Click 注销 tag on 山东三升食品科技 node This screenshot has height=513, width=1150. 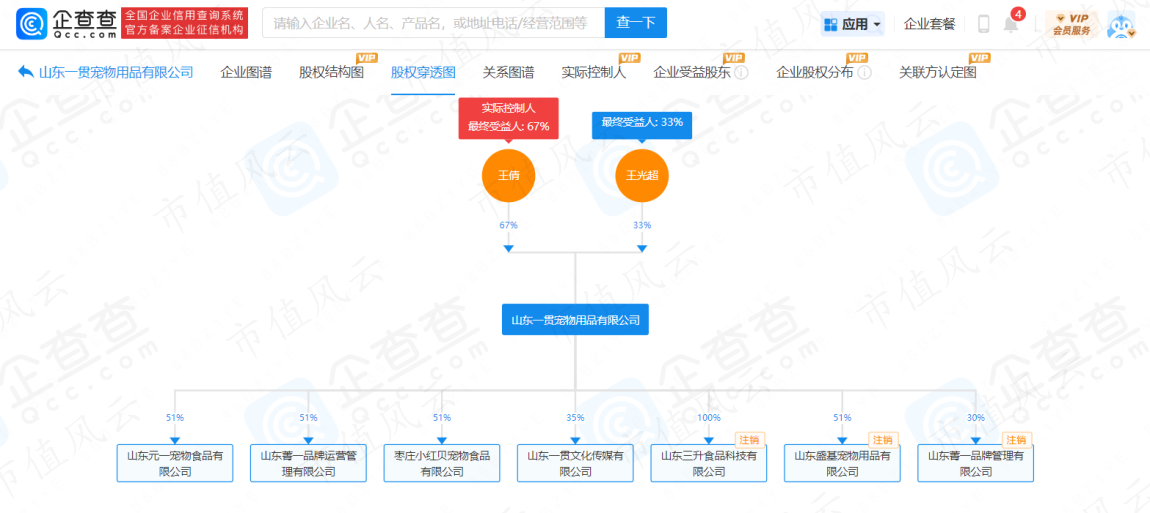[x=750, y=440]
